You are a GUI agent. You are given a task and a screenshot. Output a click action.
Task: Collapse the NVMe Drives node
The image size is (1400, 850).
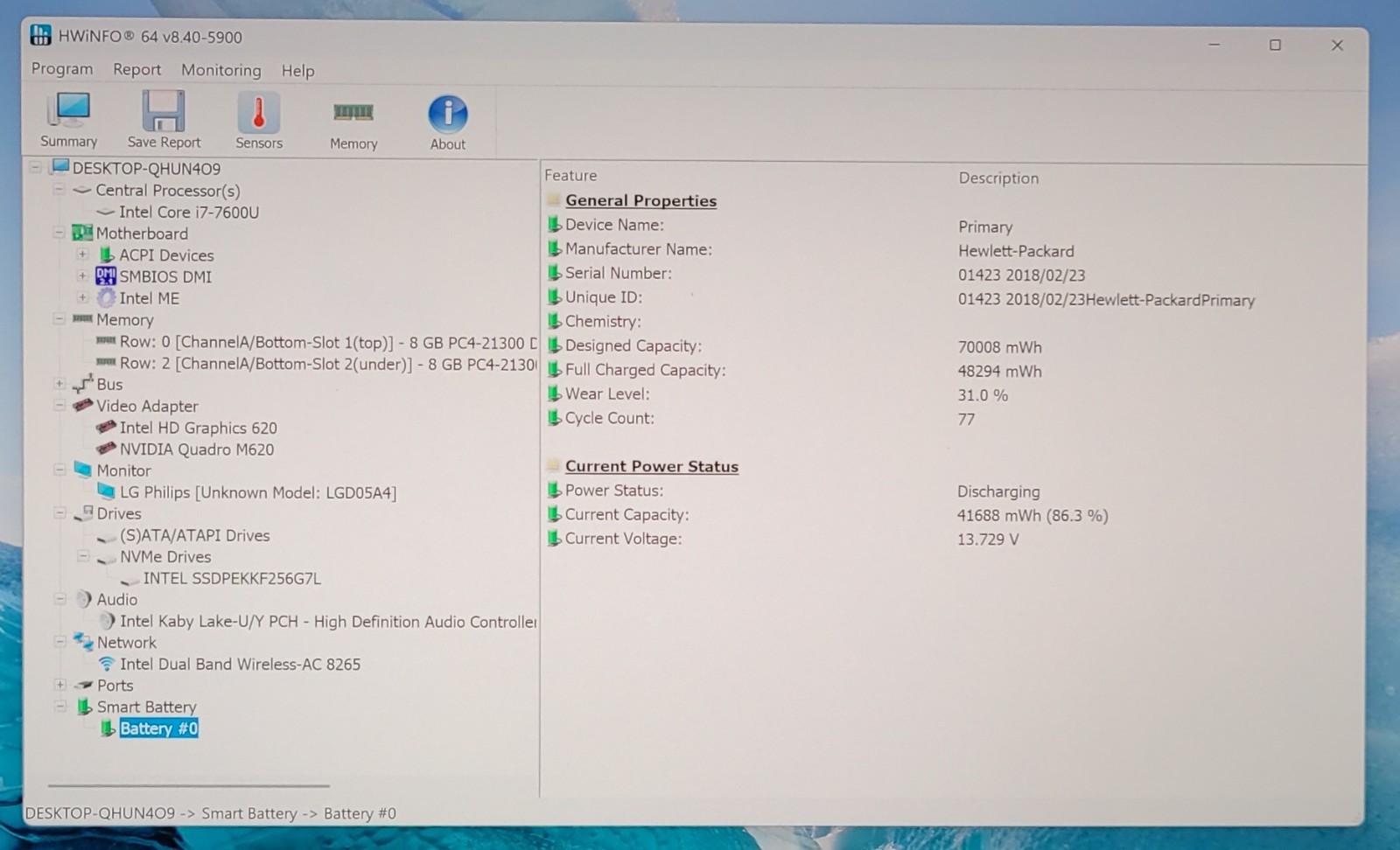(x=83, y=556)
